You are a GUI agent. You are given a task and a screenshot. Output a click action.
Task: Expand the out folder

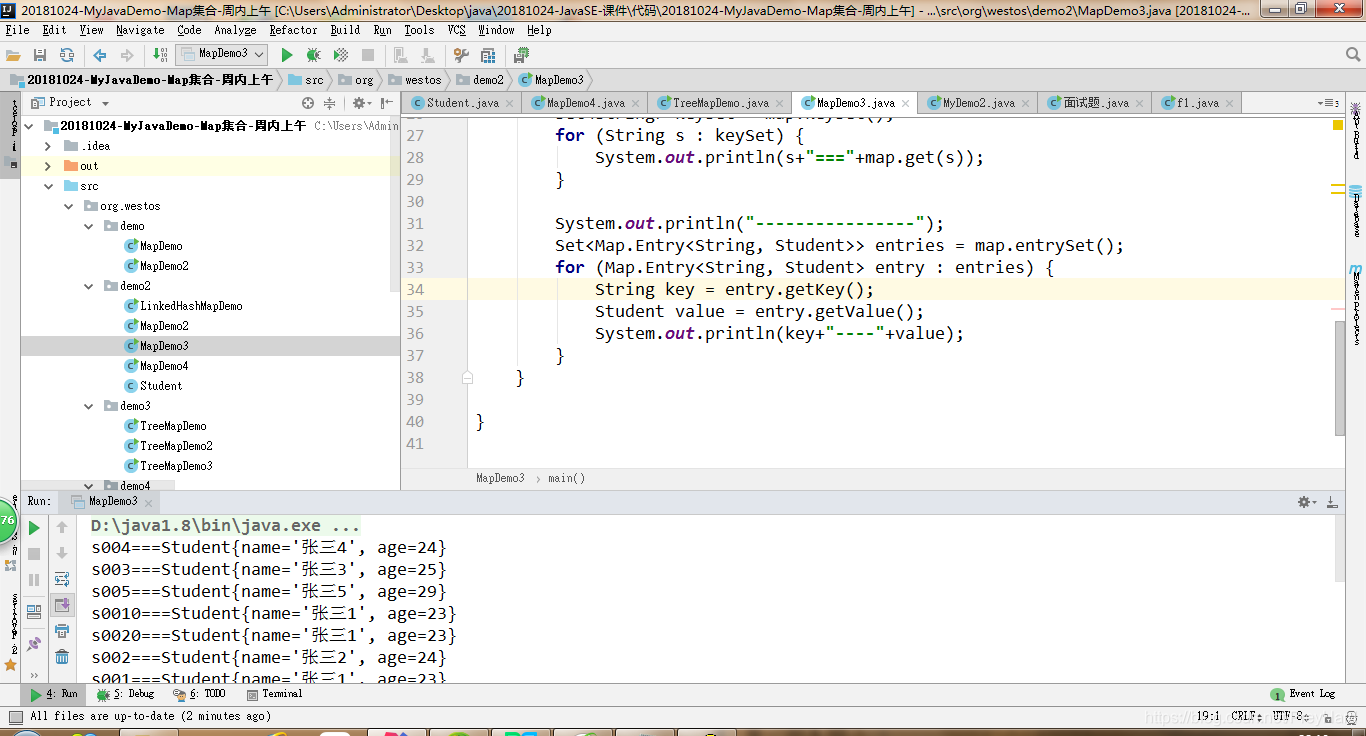(48, 166)
